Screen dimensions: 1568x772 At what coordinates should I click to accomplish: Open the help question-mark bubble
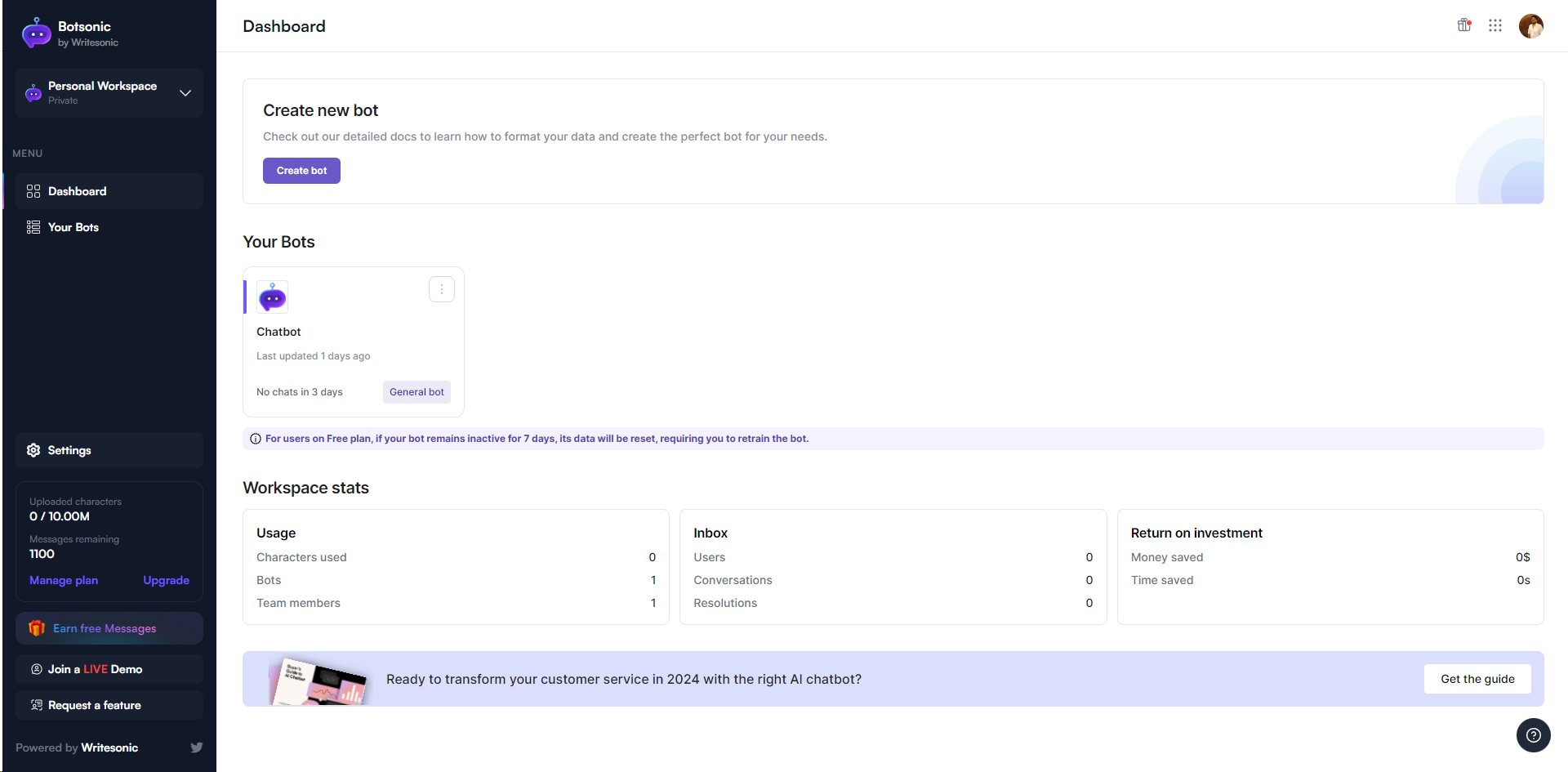[1534, 735]
